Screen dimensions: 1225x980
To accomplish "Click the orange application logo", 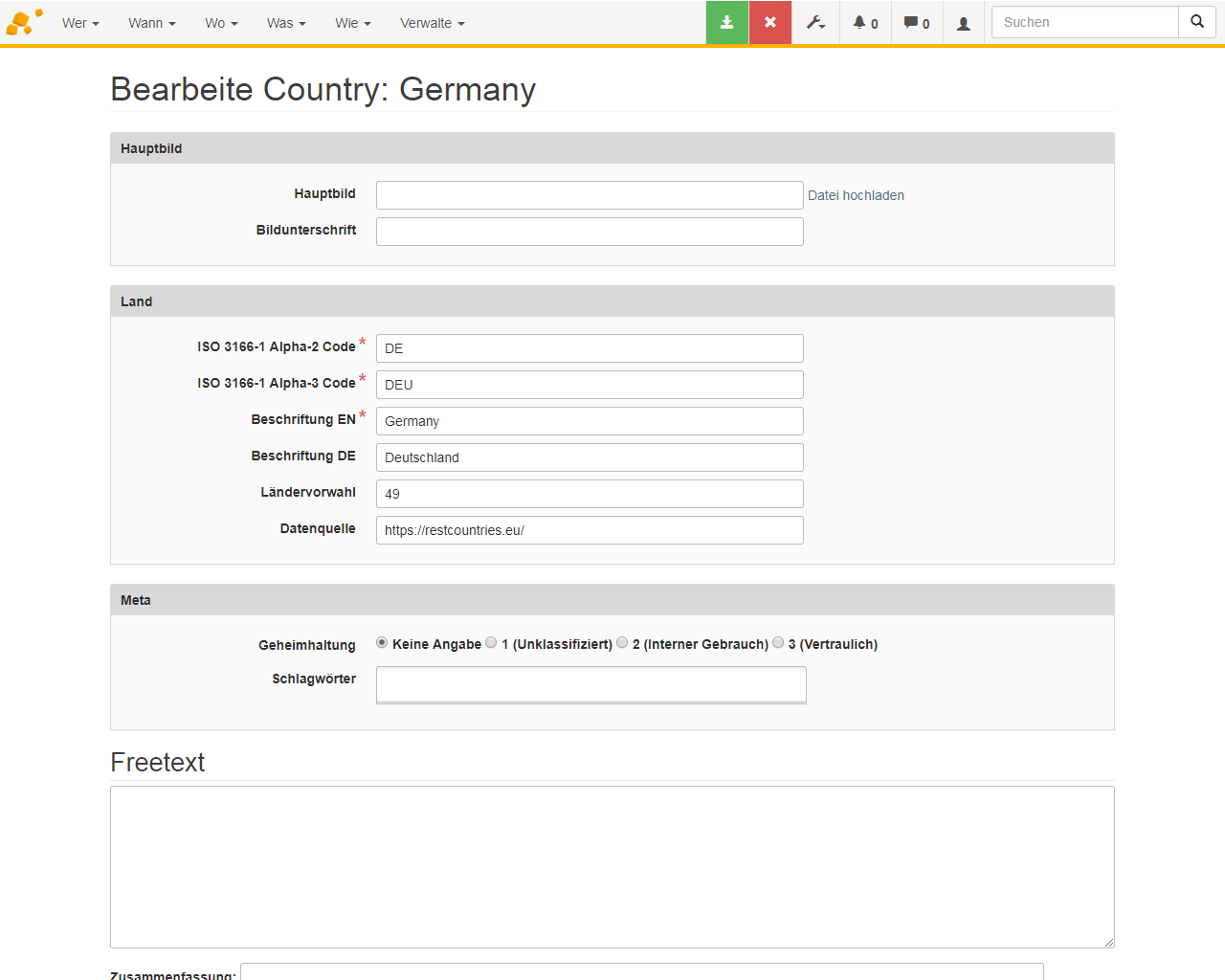I will point(24,22).
